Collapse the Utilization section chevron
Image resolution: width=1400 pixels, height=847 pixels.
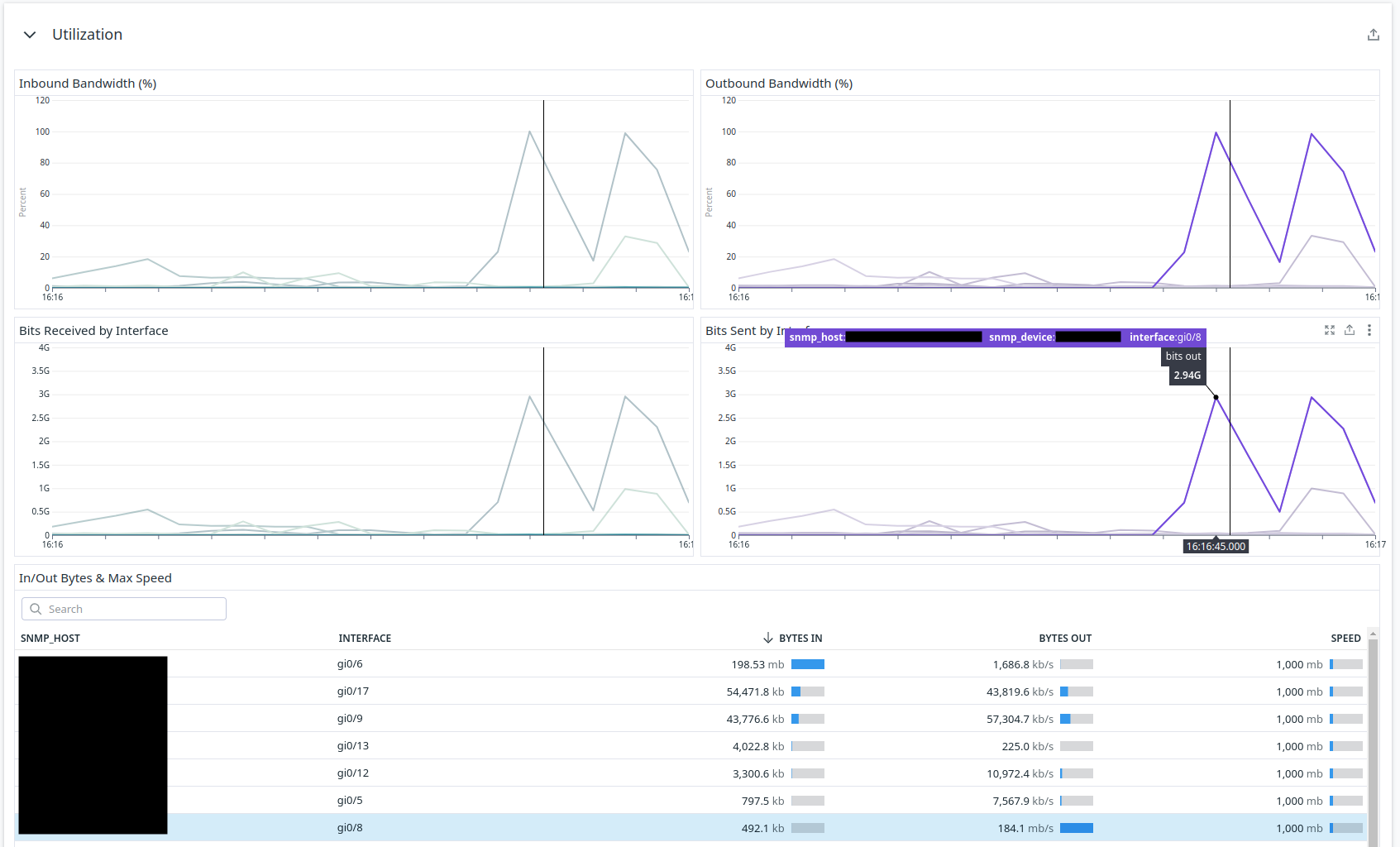[30, 35]
